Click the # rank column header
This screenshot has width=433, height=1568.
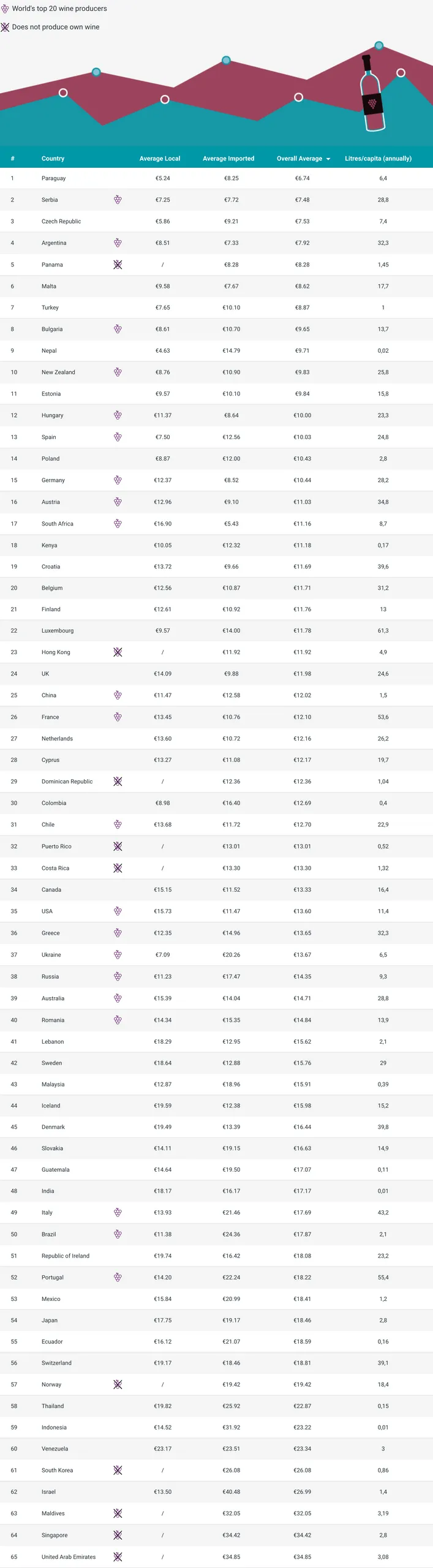(x=12, y=159)
